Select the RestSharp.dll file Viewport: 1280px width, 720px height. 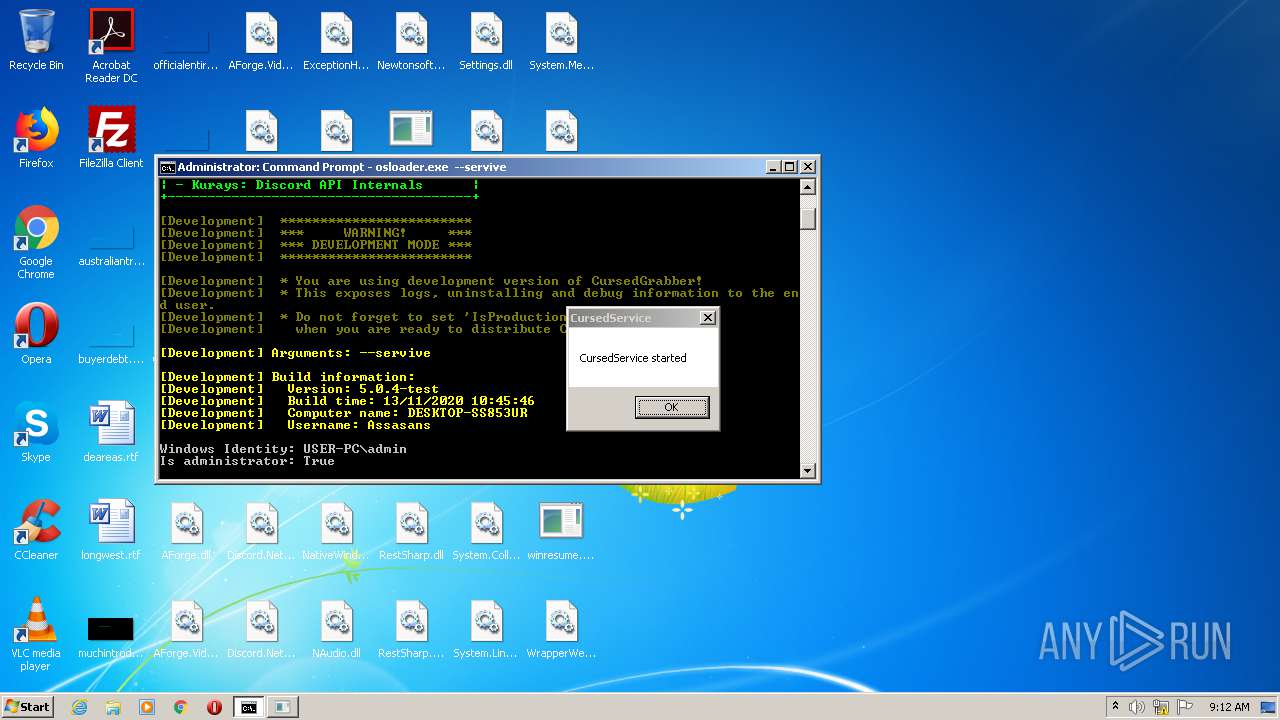click(411, 530)
